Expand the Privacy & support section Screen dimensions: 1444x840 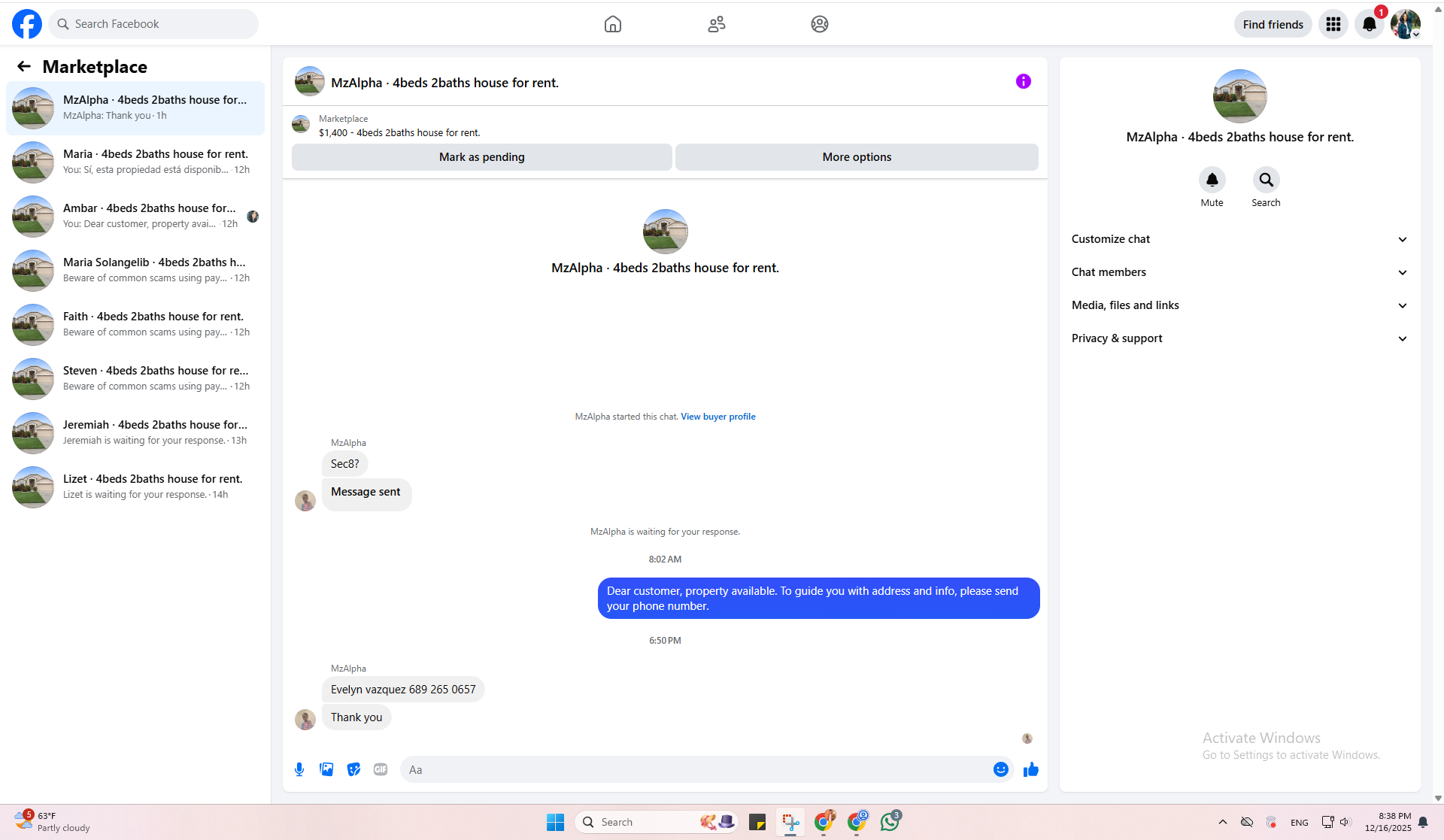pyautogui.click(x=1240, y=338)
